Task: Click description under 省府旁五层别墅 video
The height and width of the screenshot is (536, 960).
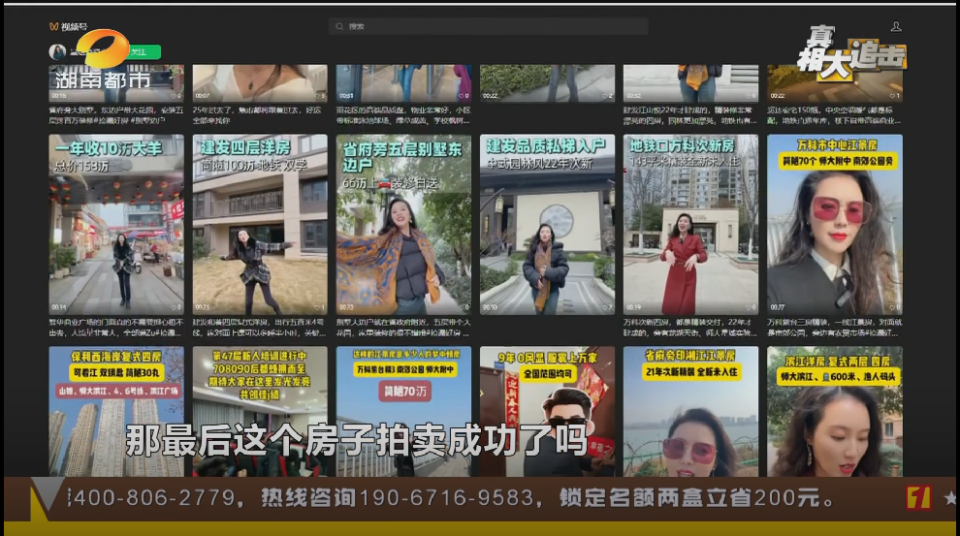Action: click(403, 327)
